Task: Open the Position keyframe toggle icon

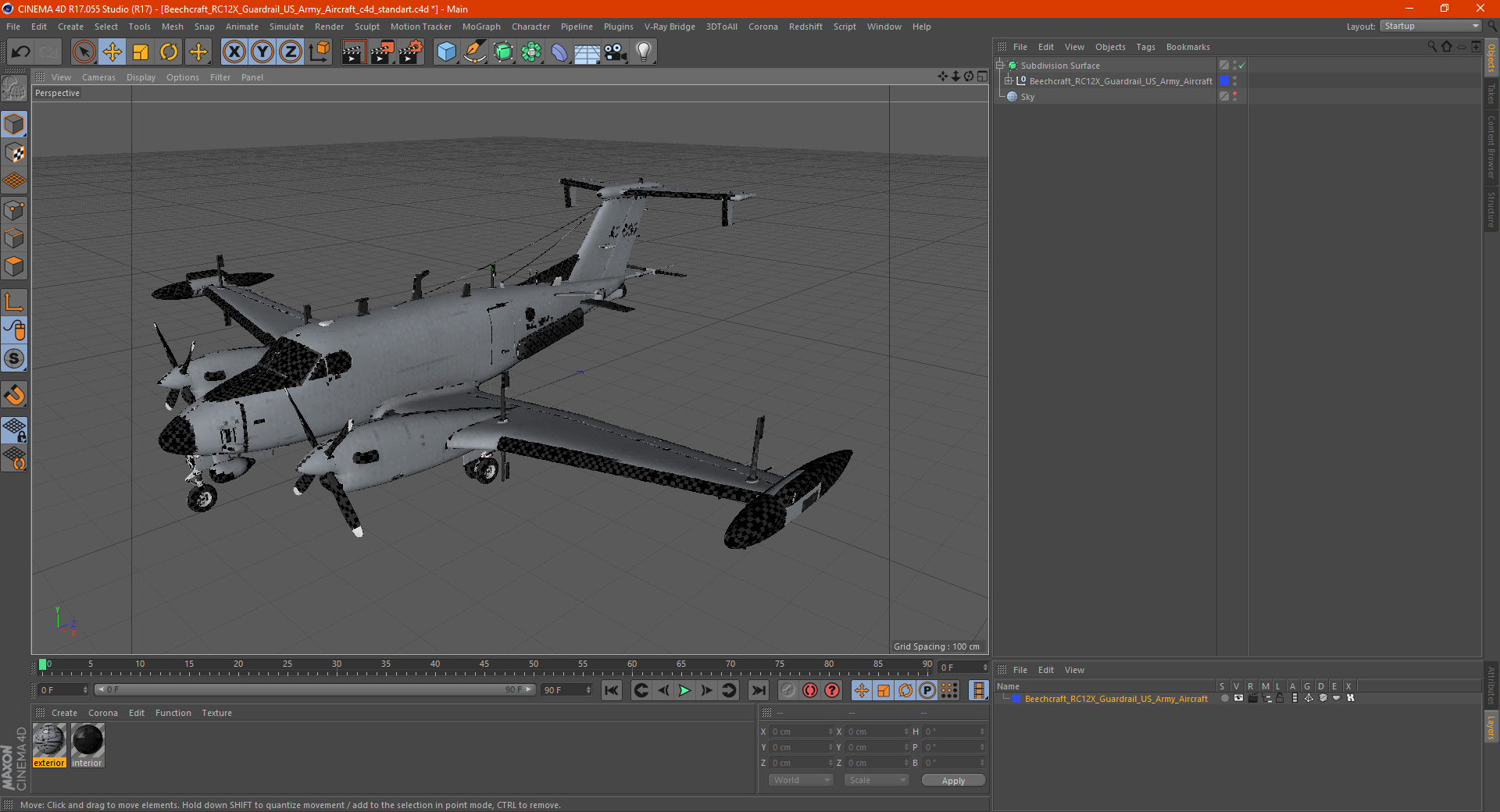Action: pyautogui.click(x=861, y=690)
